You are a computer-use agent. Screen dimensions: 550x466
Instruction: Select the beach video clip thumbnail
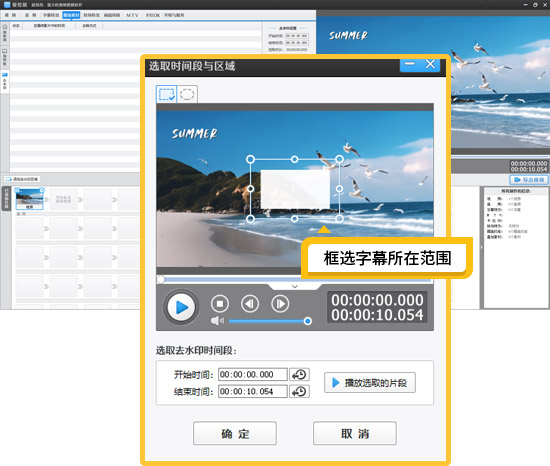tap(29, 198)
